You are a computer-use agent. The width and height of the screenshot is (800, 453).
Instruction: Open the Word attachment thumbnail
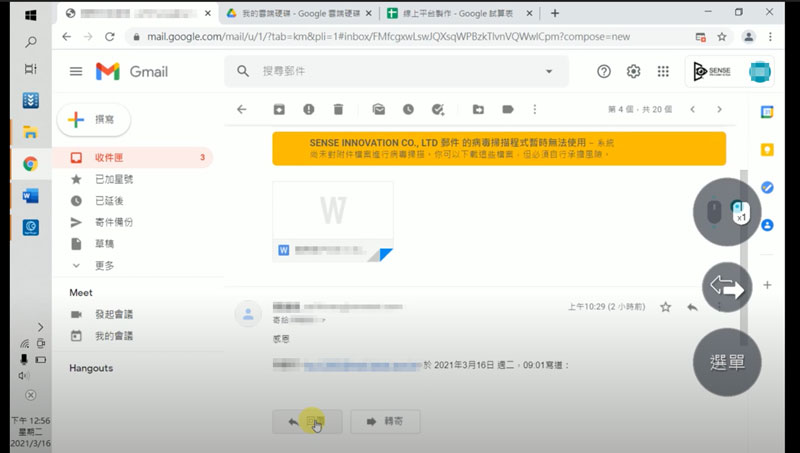coord(333,221)
